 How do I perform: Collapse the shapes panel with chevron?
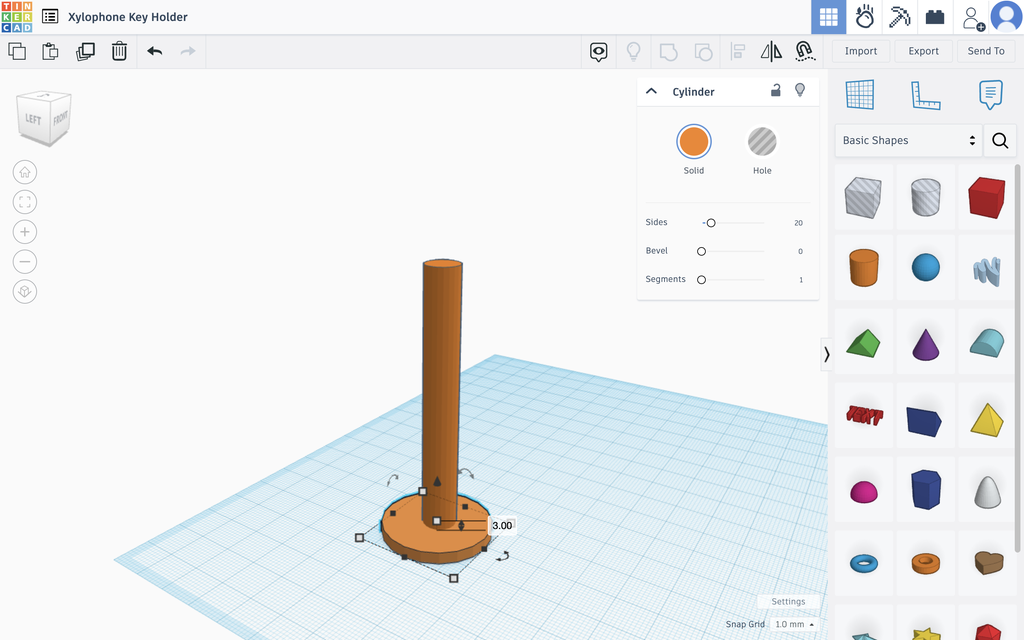[827, 355]
